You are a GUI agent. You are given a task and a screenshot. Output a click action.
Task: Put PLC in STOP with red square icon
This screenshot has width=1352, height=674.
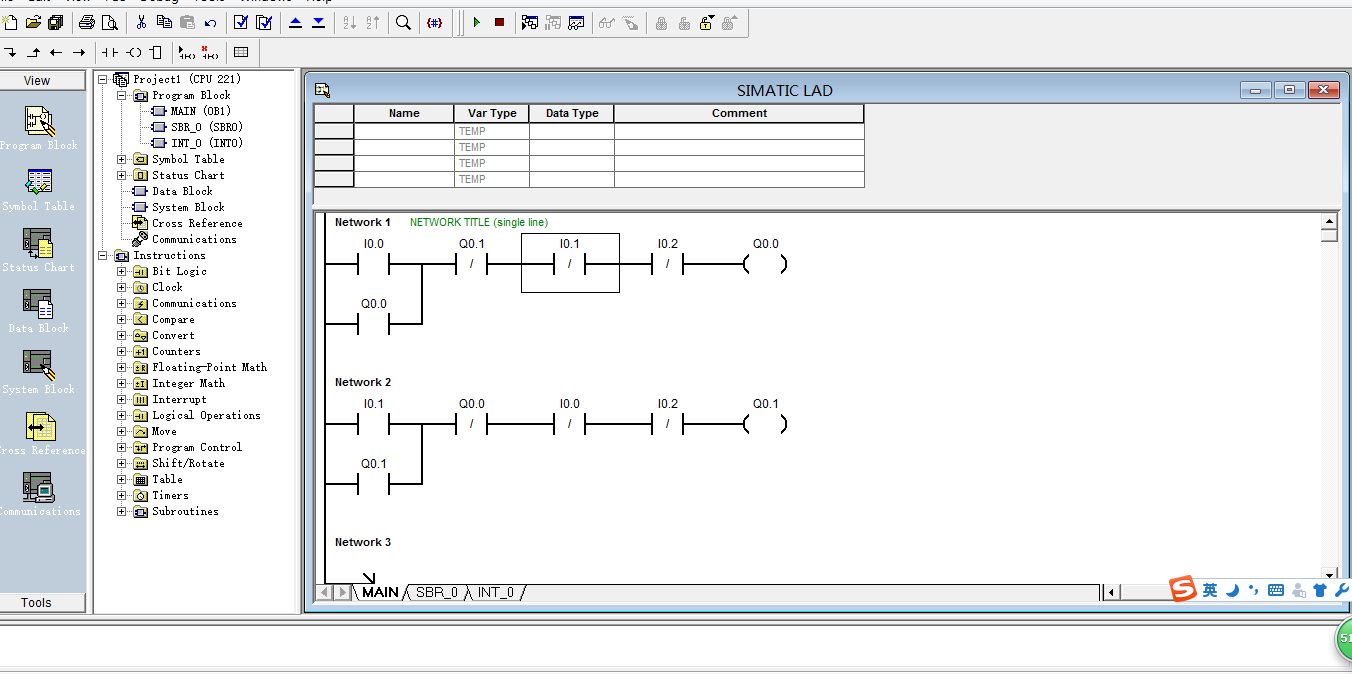(499, 22)
